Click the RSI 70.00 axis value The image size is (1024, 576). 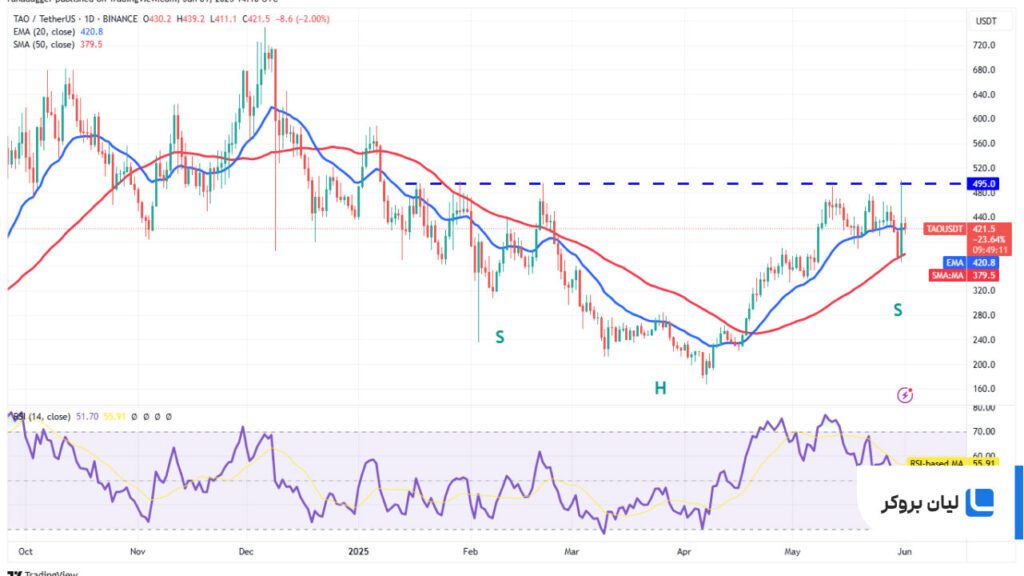tap(984, 432)
